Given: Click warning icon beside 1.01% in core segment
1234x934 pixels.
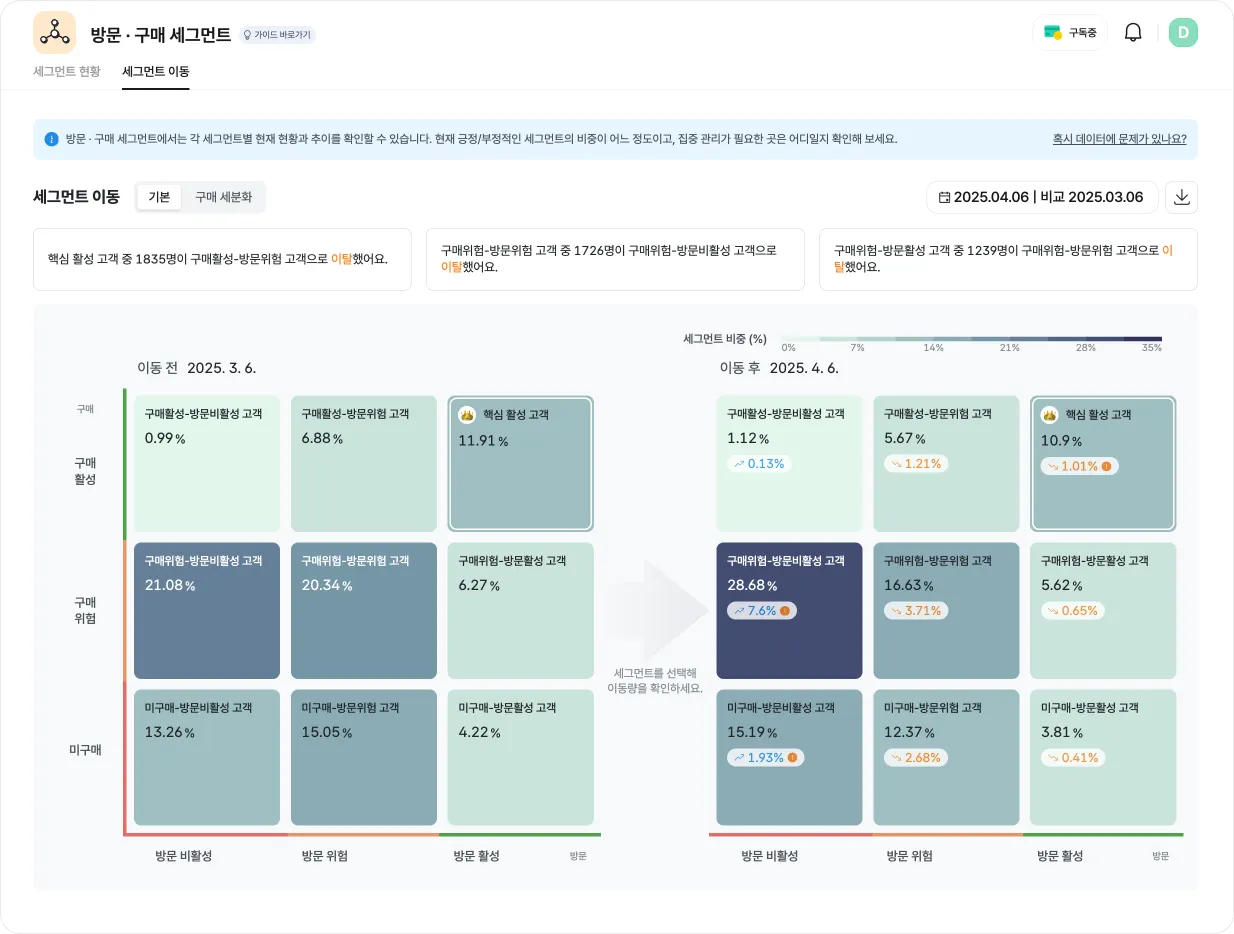Looking at the screenshot, I should pos(1106,466).
